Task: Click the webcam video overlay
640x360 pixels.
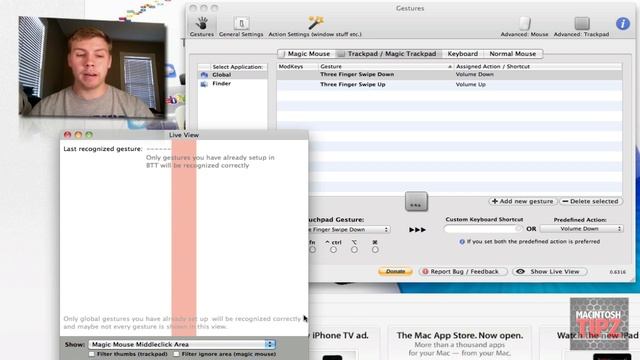Action: pos(93,67)
